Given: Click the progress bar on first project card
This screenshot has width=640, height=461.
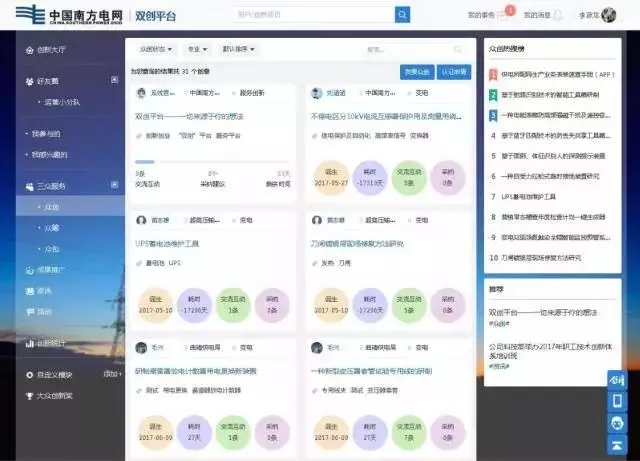Looking at the screenshot, I should click(212, 162).
